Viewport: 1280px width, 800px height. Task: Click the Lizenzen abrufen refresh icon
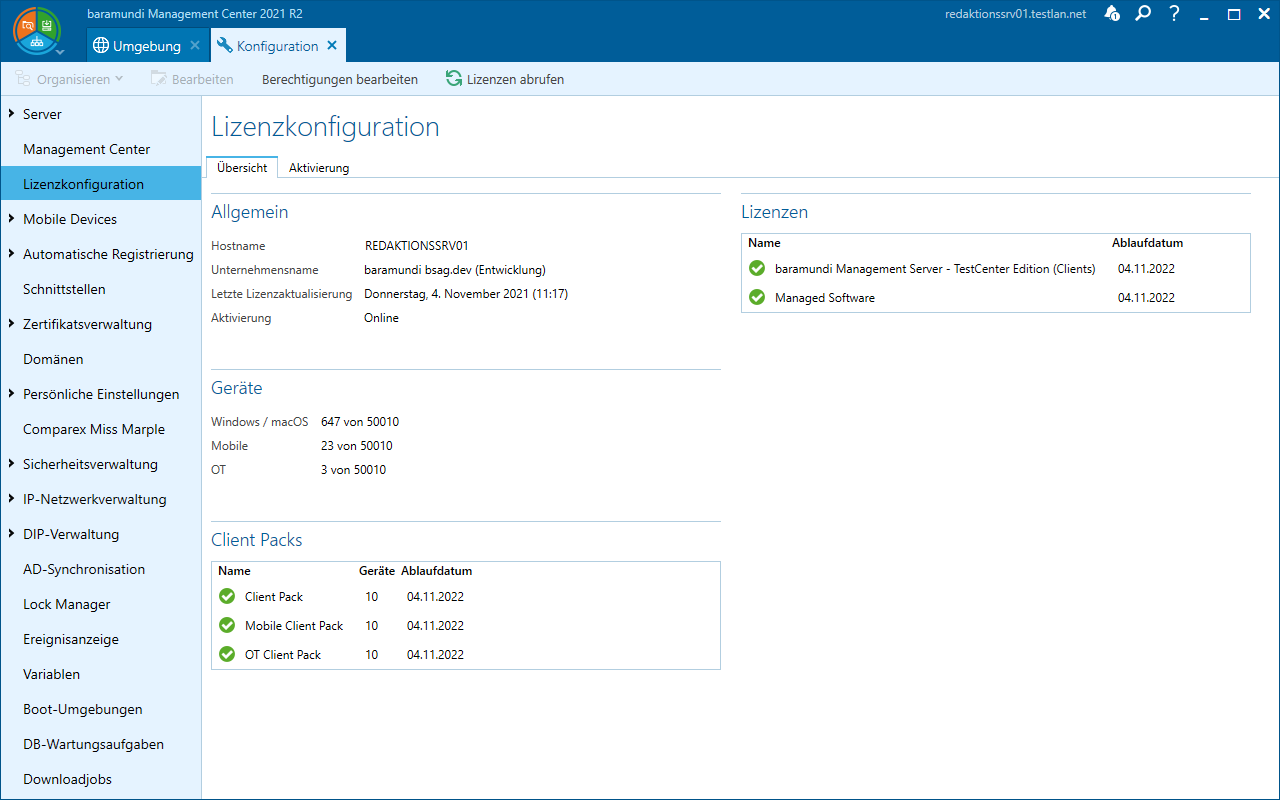(454, 79)
